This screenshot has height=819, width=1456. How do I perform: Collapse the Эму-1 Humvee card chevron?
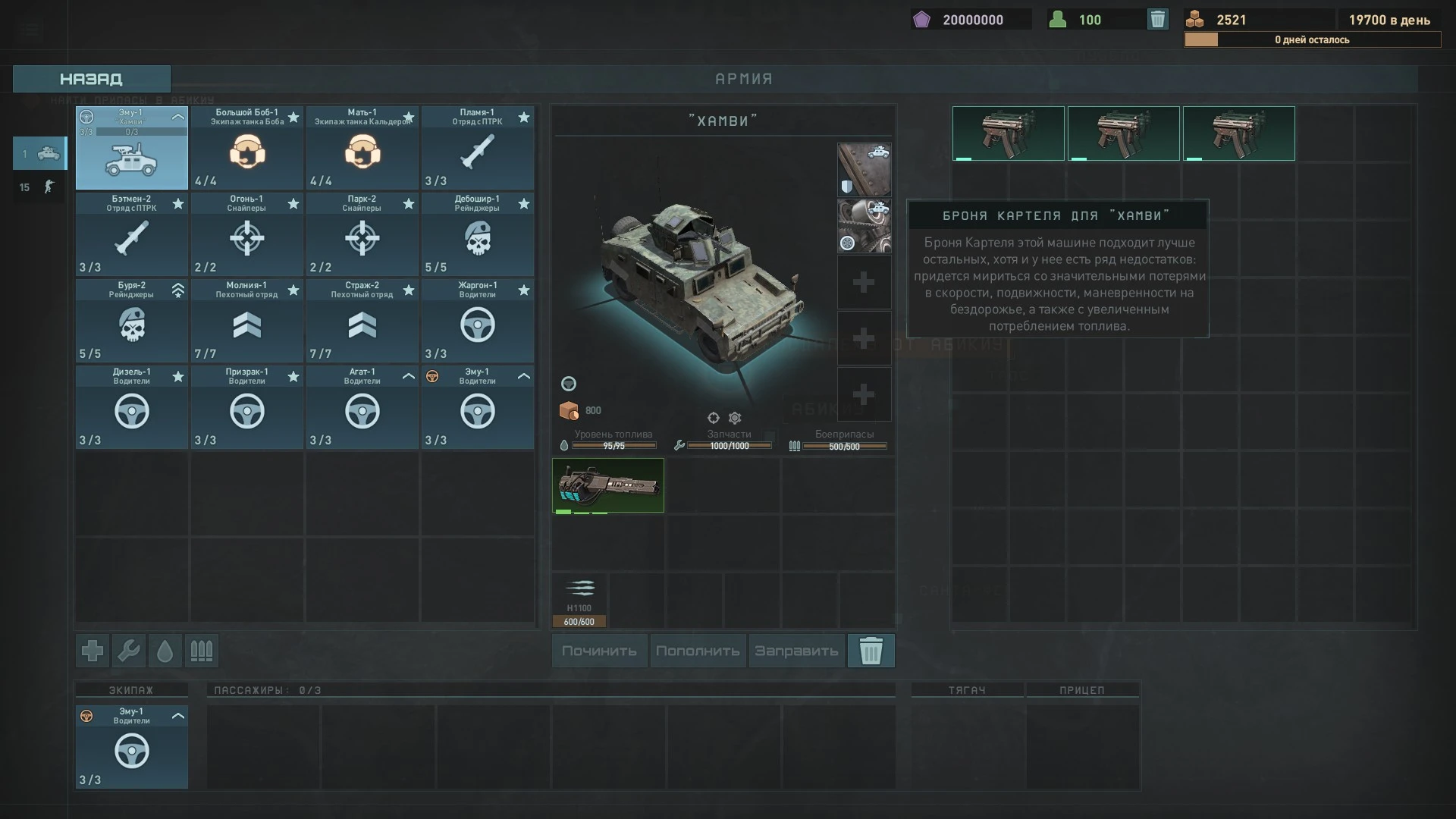(178, 118)
